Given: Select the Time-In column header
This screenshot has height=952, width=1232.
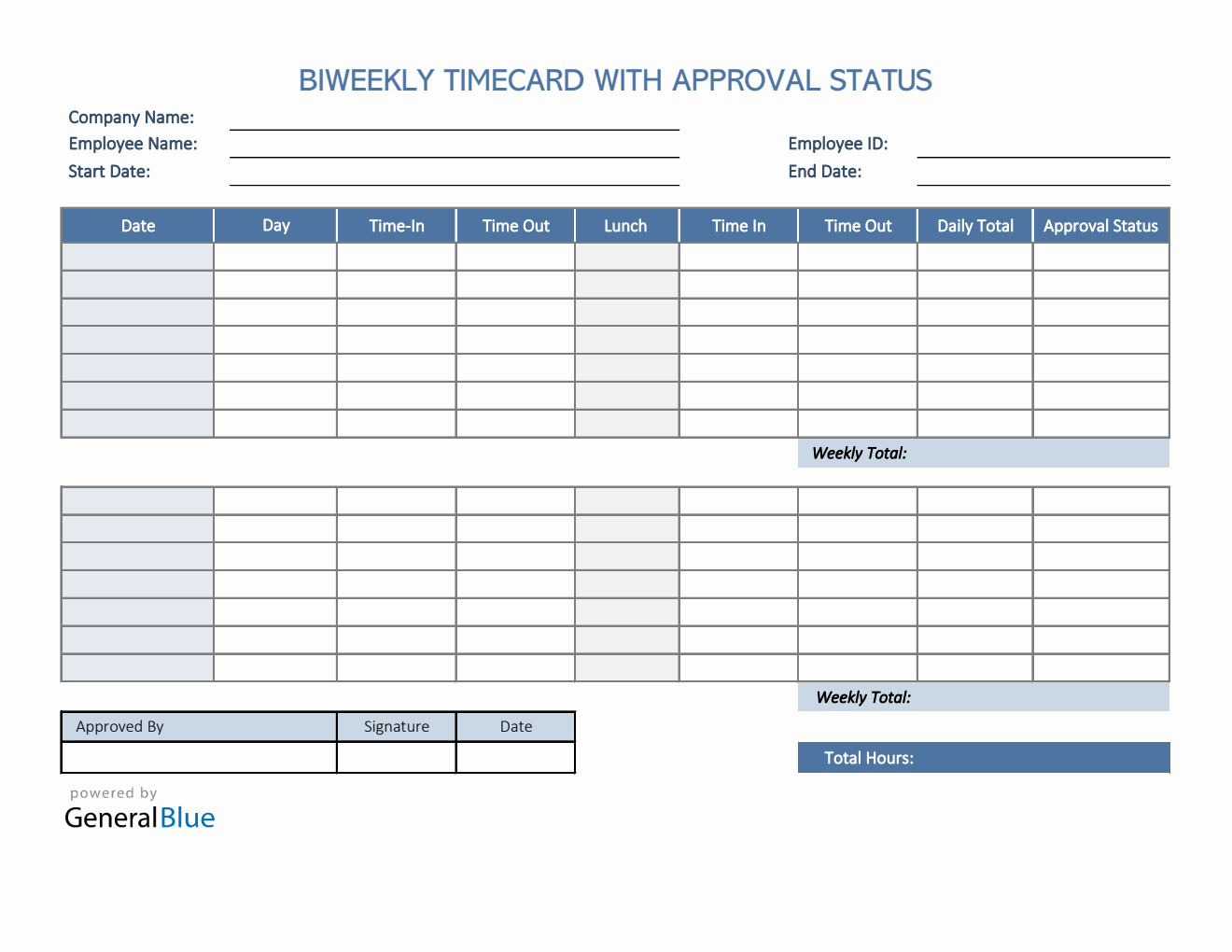Looking at the screenshot, I should tap(396, 225).
